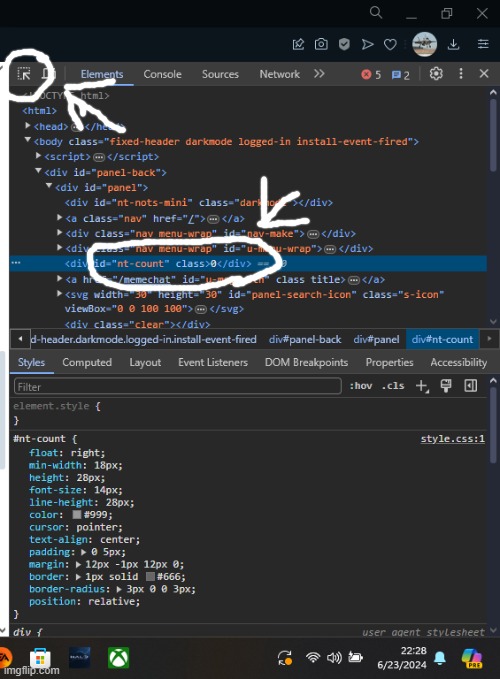The width and height of the screenshot is (500, 679).
Task: Click the 5 errors indicator
Action: tap(371, 75)
